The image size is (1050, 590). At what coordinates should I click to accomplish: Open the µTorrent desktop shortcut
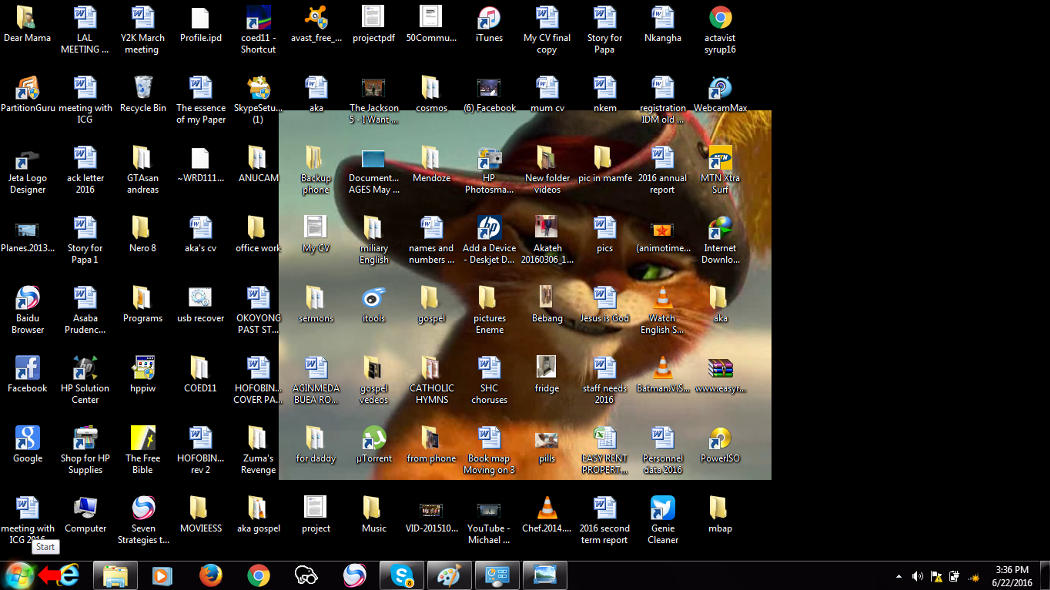(x=374, y=445)
